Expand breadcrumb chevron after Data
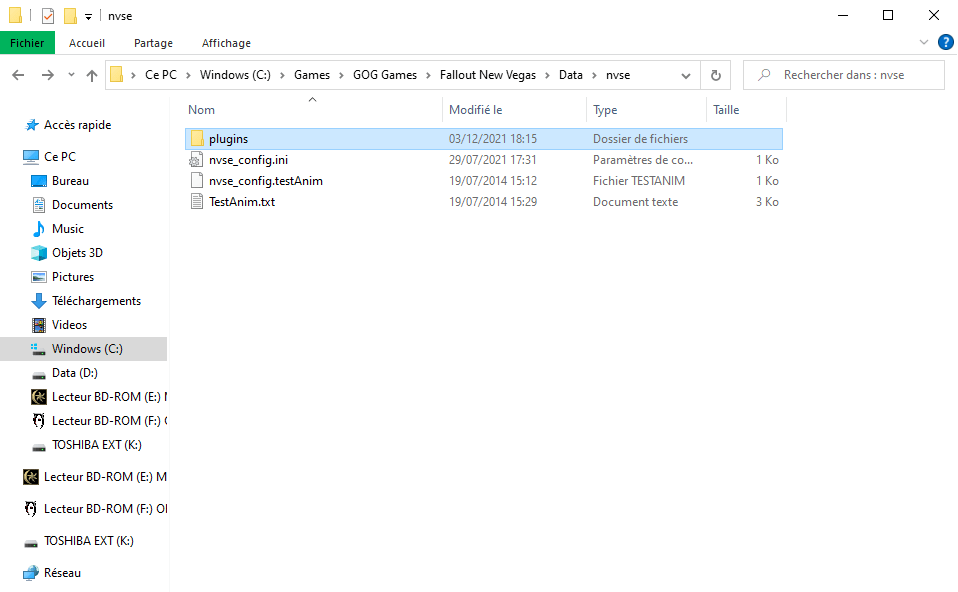Image resolution: width=958 pixels, height=592 pixels. pyautogui.click(x=594, y=75)
